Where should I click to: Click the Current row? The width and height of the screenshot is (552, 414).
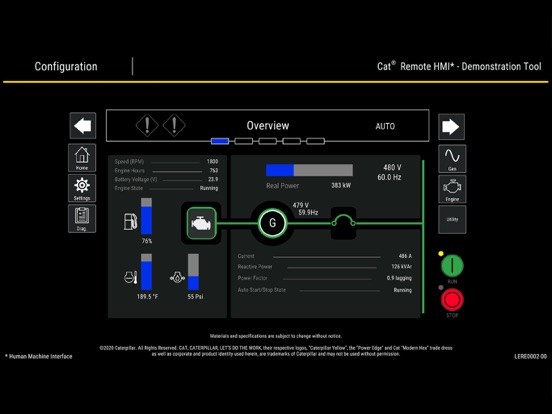tap(325, 256)
